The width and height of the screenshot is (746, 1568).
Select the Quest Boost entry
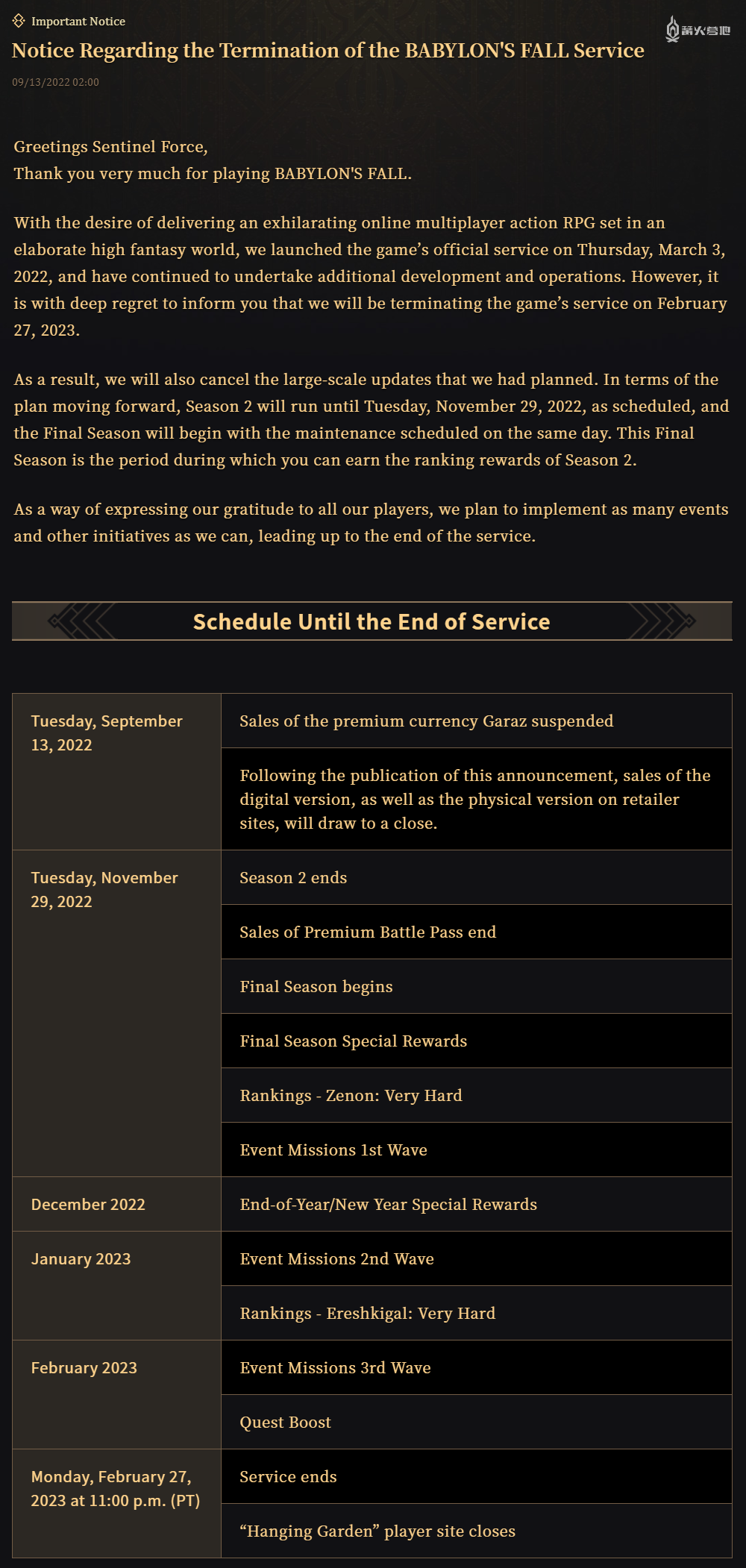(286, 1423)
